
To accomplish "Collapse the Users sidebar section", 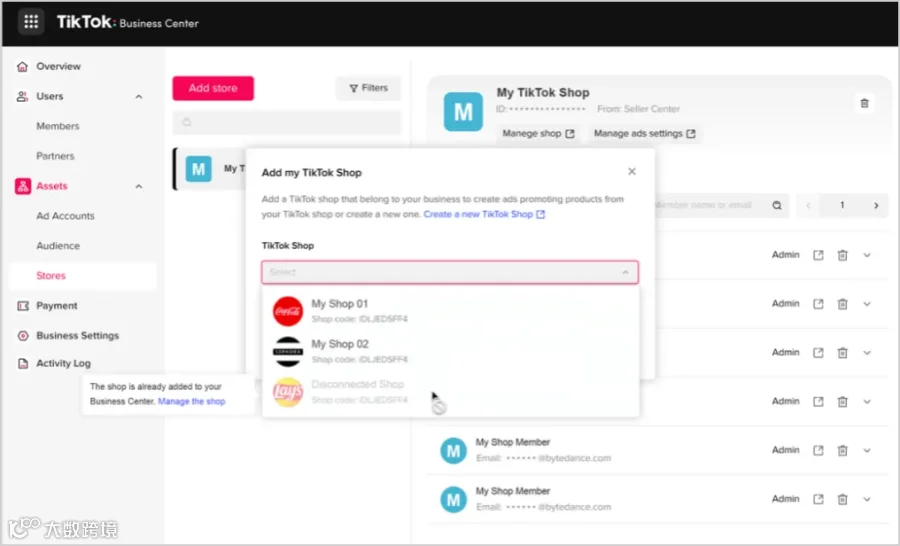I will pos(138,96).
